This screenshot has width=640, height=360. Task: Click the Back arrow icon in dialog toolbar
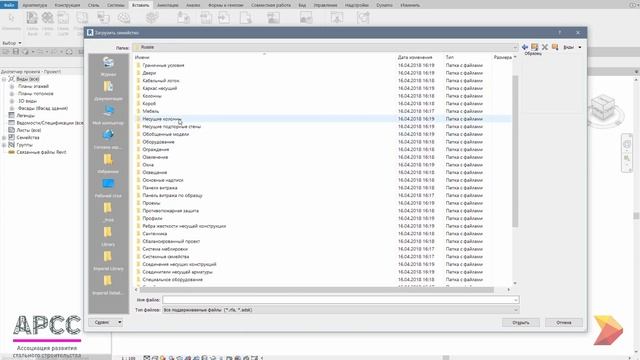click(x=525, y=47)
